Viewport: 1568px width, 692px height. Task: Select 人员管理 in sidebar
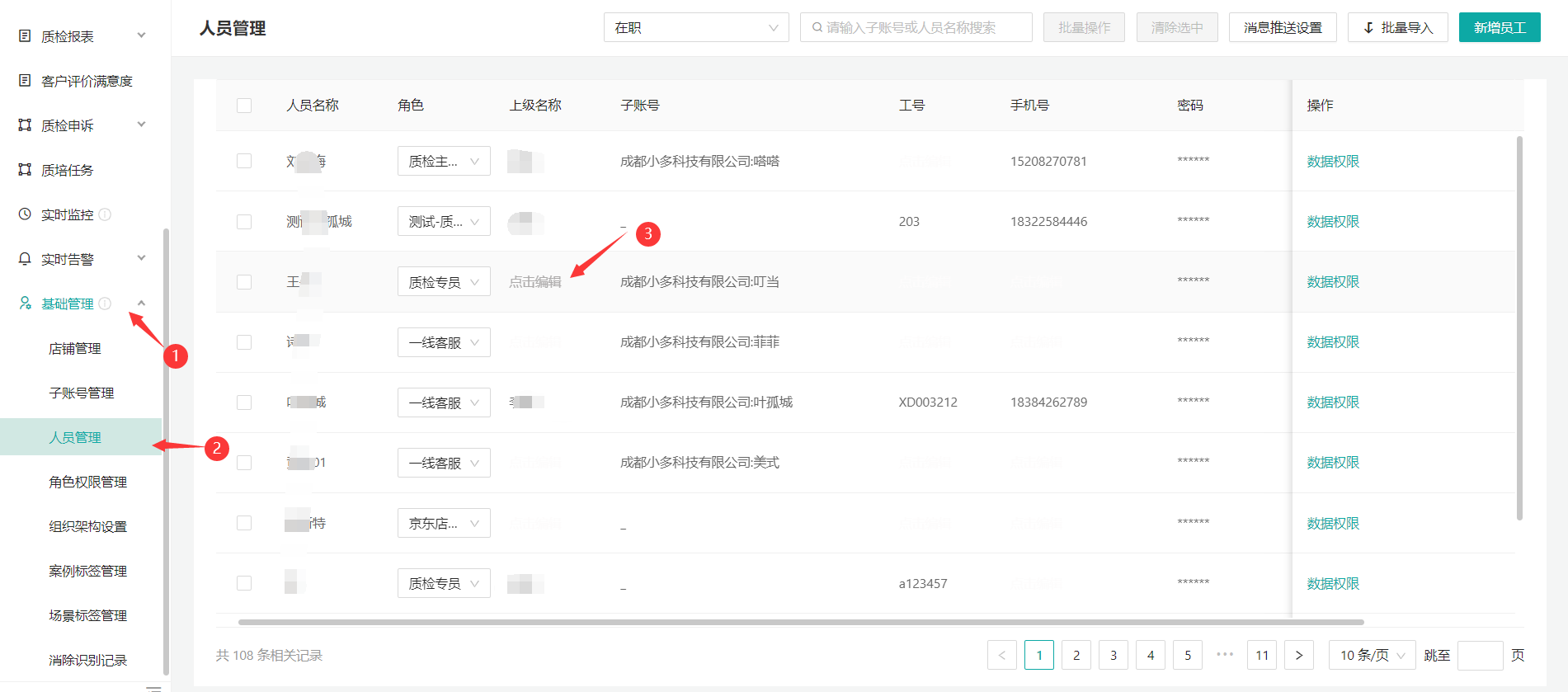click(81, 437)
